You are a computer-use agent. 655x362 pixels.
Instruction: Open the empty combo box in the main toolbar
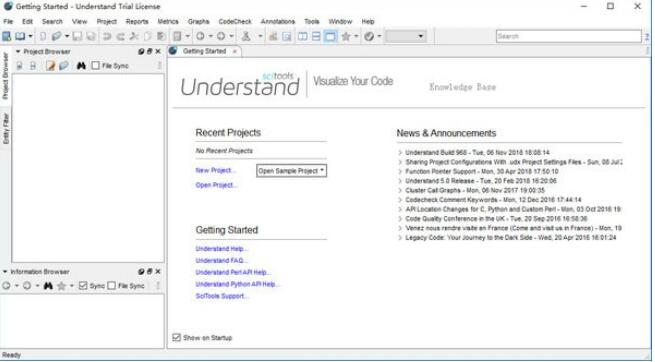point(406,36)
